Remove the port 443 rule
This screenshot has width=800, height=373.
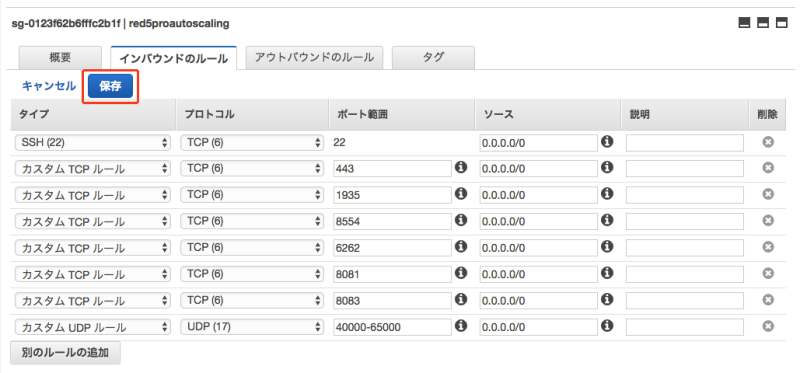[768, 168]
